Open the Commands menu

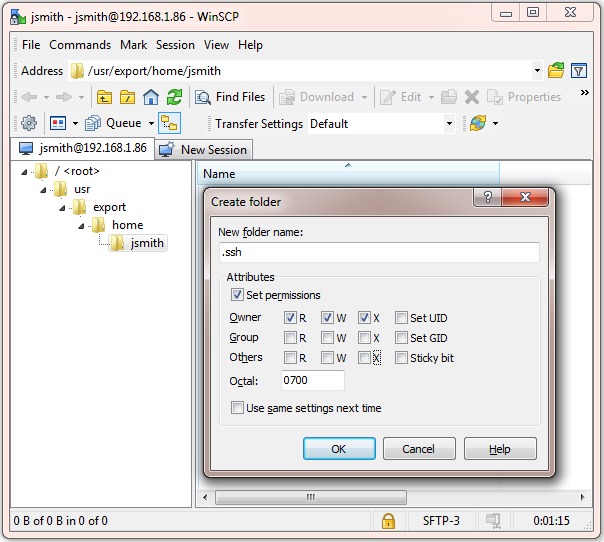(80, 45)
